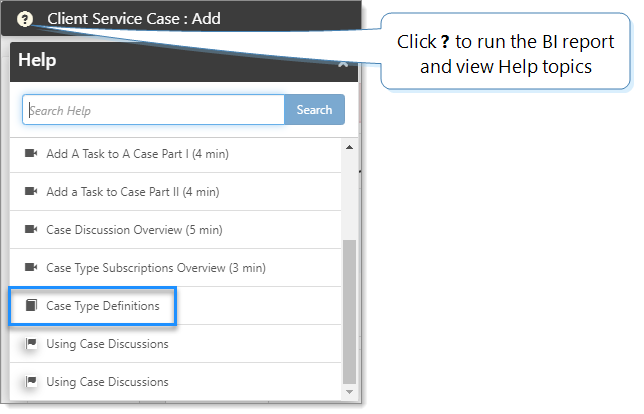Image resolution: width=644 pixels, height=414 pixels.
Task: Click the flag icon of first Using Case Discussions
Action: (x=30, y=344)
